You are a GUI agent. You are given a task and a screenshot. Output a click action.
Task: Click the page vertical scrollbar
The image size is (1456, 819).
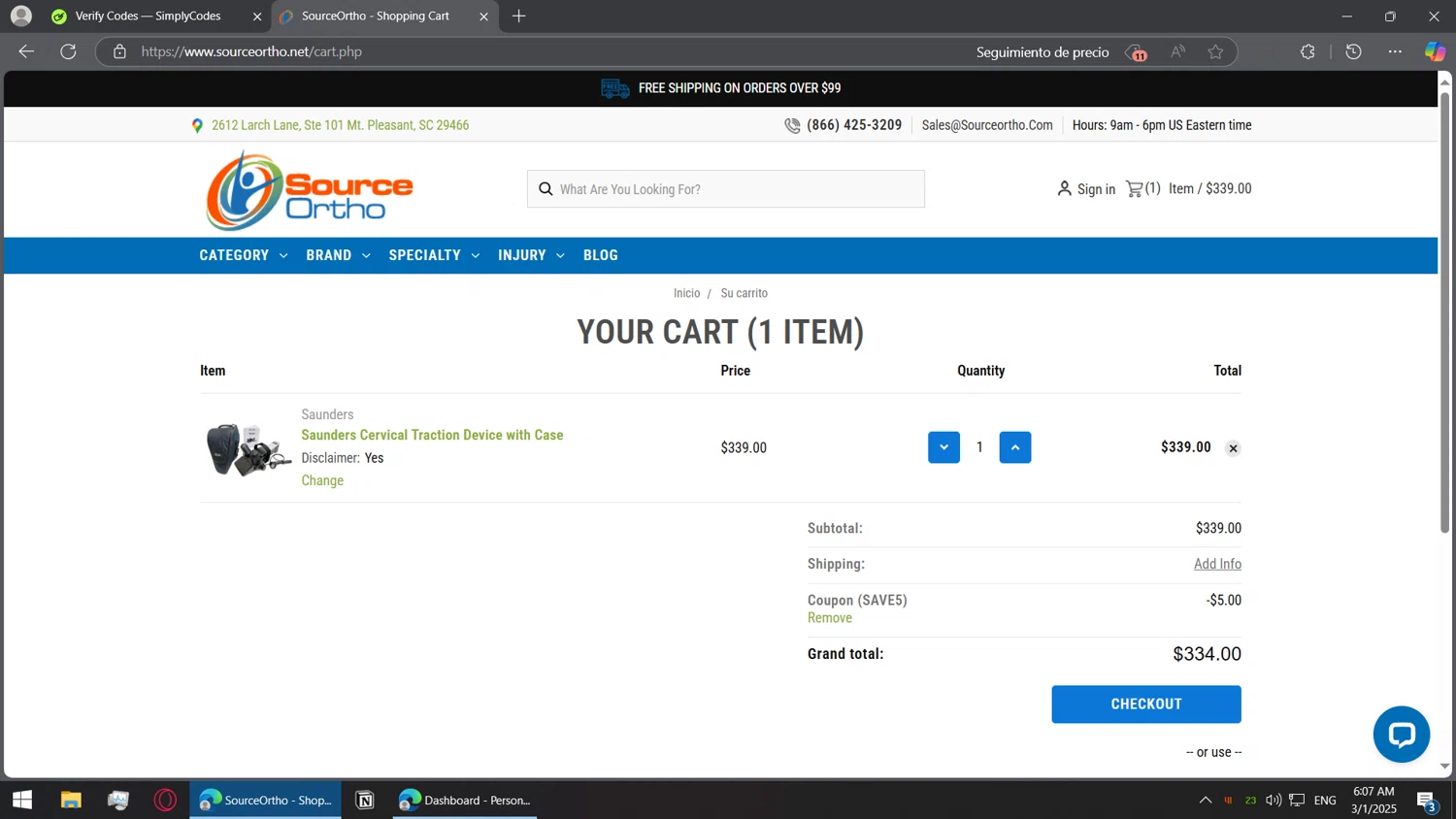(1444, 311)
